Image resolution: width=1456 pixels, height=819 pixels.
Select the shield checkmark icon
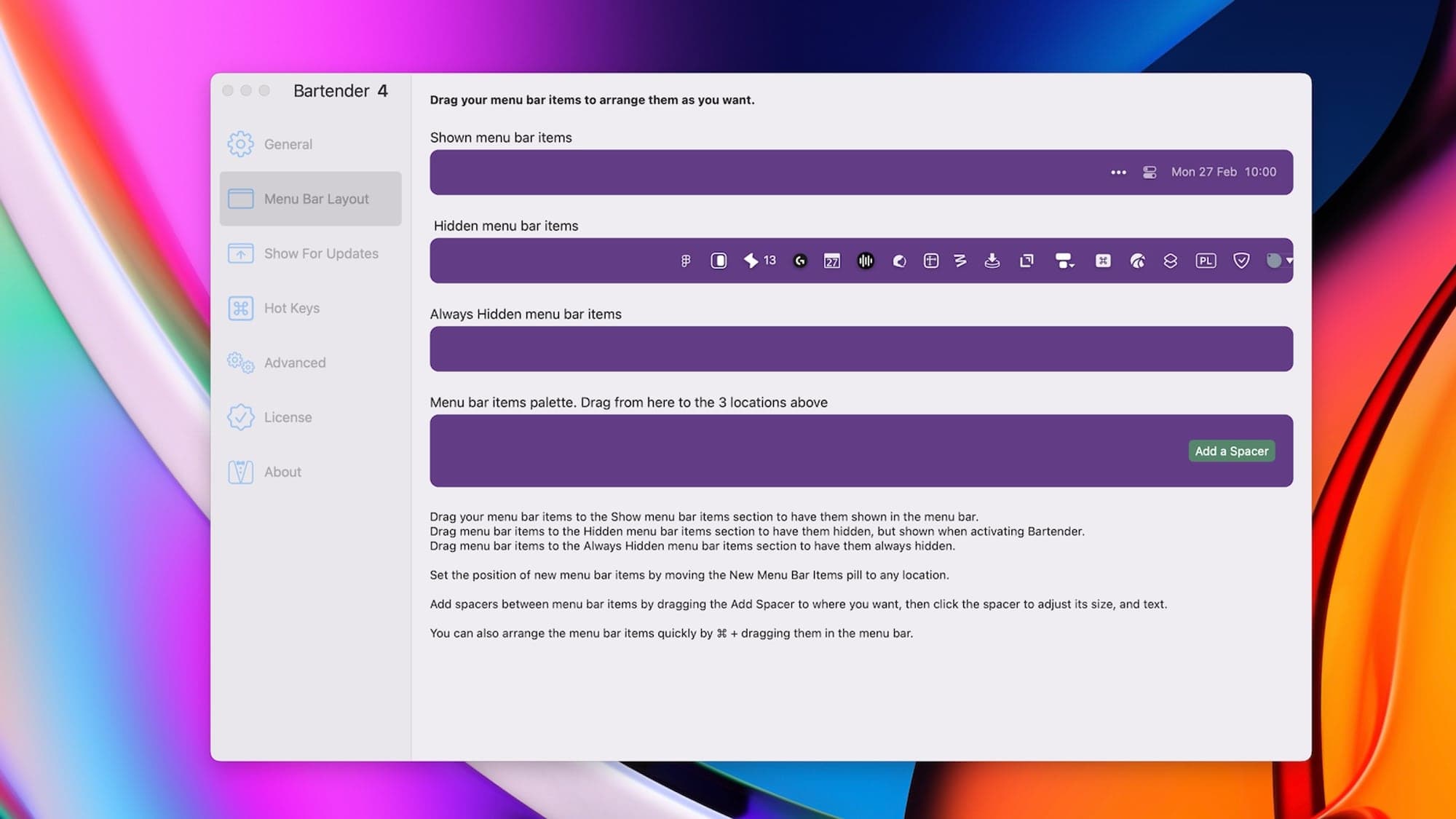coord(1241,261)
